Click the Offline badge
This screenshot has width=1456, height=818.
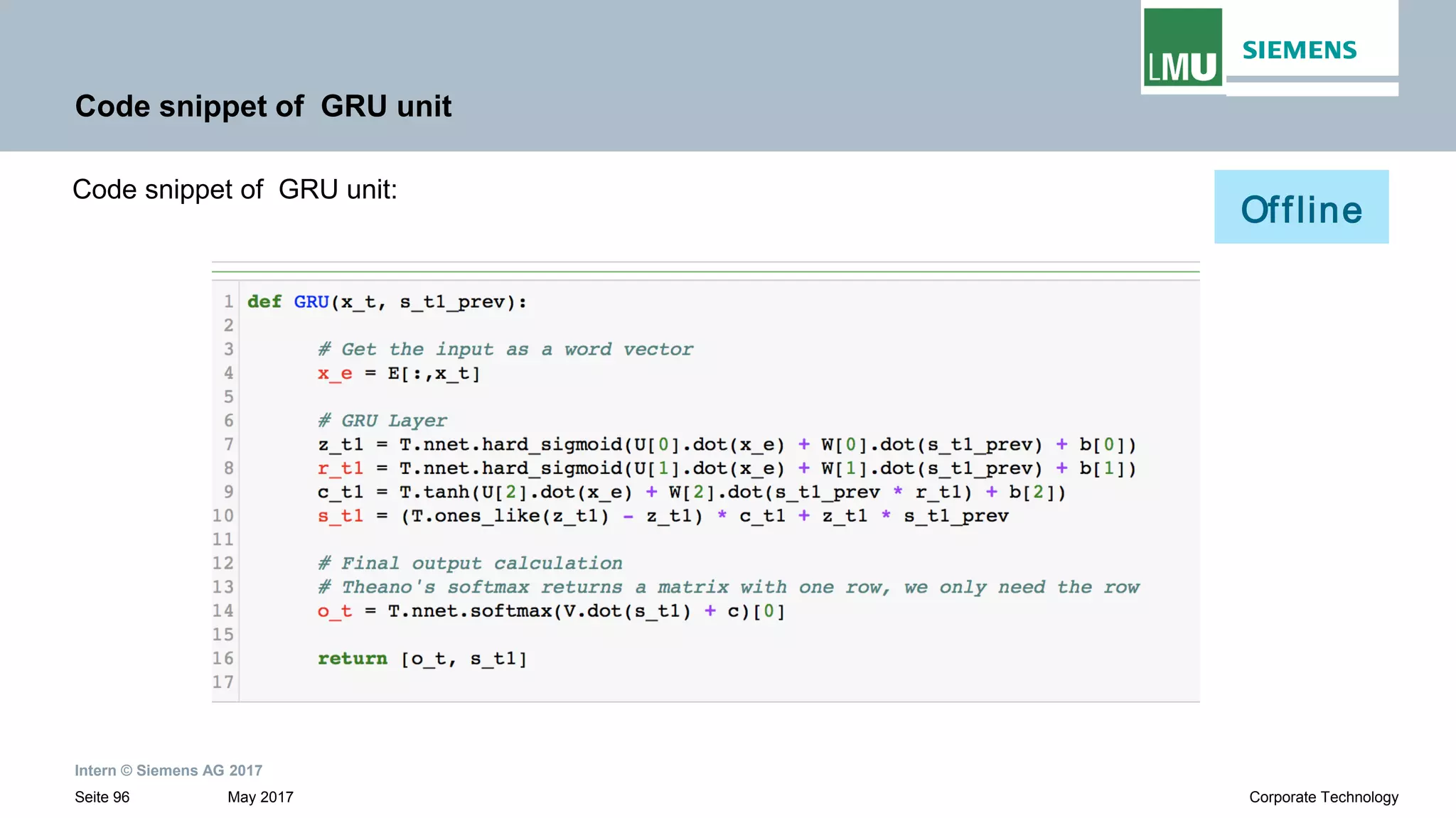tap(1301, 207)
